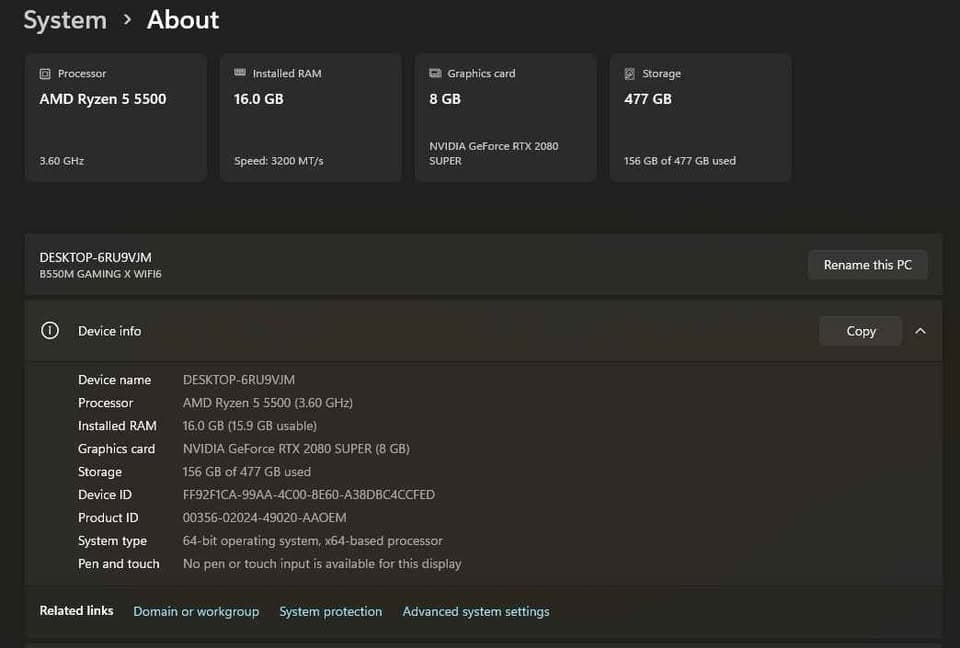The width and height of the screenshot is (960, 648).
Task: Click the DESKTOP-6RU9VJM PC name header
Action: pyautogui.click(x=96, y=257)
